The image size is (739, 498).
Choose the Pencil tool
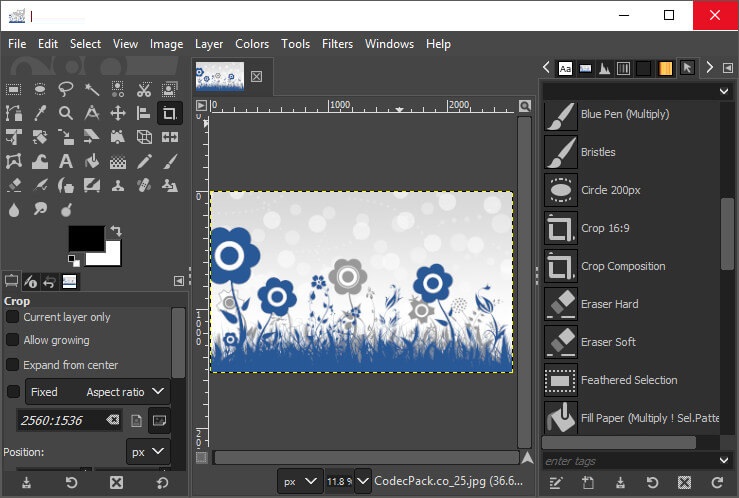pyautogui.click(x=144, y=161)
